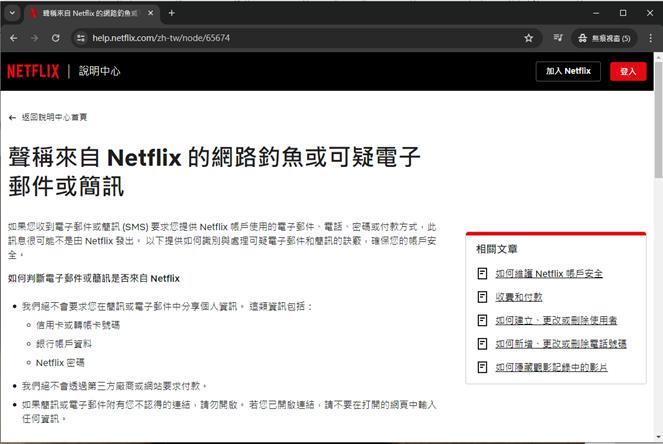This screenshot has height=444, width=663.
Task: Click document icon beside 如何建立、更改或刪除使用者
Action: point(482,320)
